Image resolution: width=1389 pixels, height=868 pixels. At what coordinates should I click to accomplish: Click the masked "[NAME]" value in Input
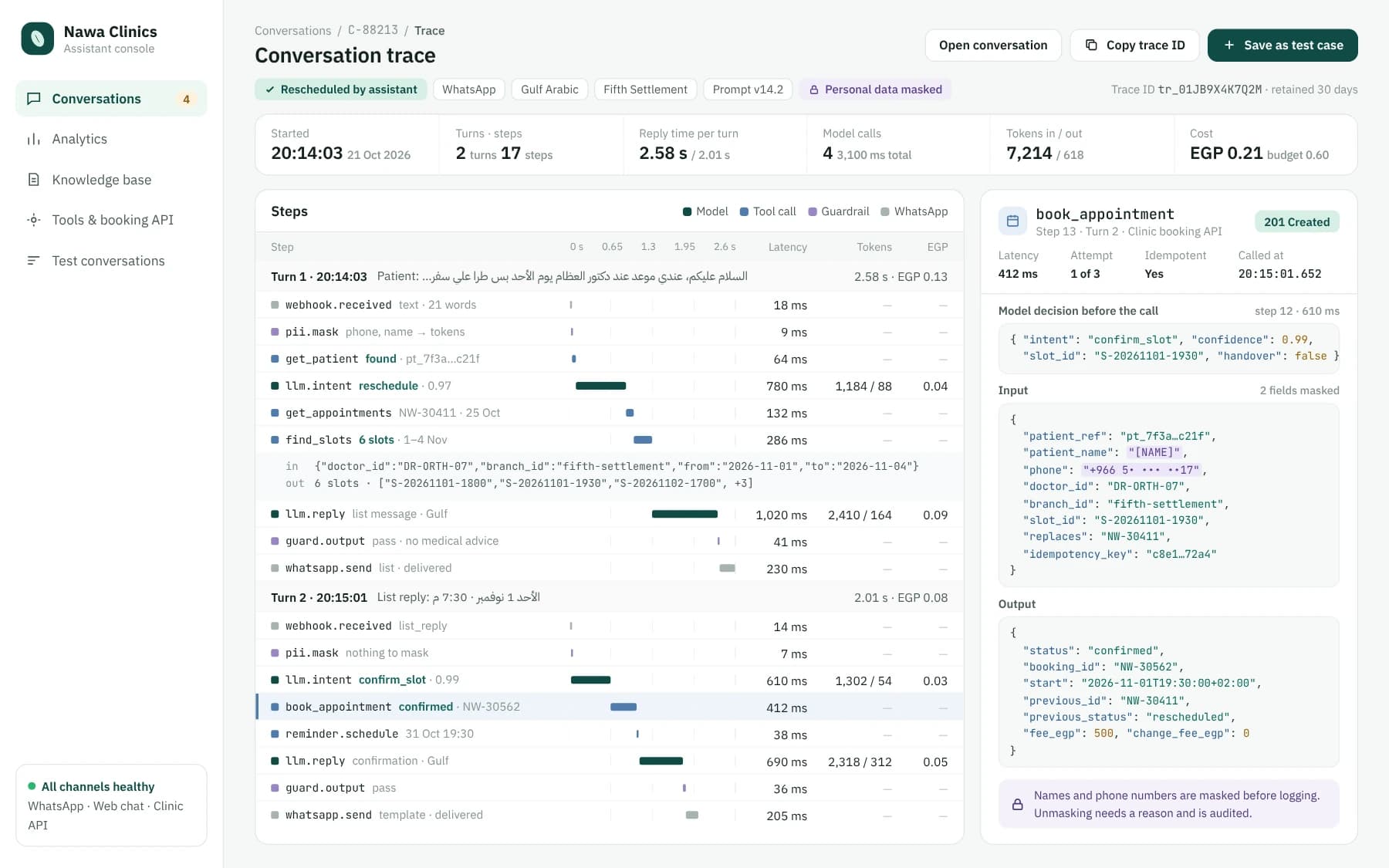point(1154,453)
